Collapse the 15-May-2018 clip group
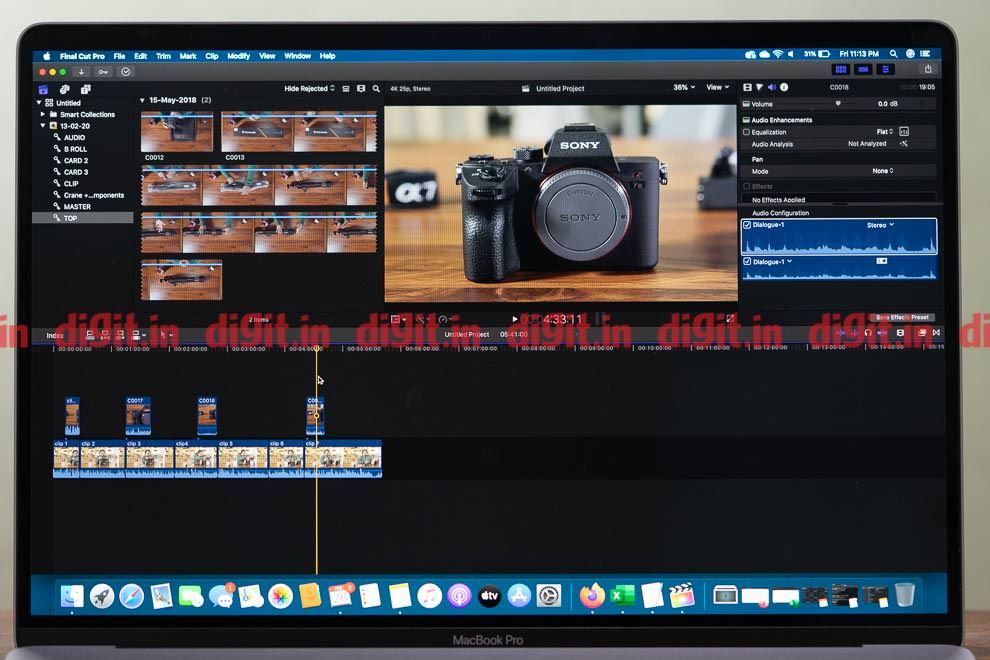Screen dimensions: 990x660 click(142, 100)
